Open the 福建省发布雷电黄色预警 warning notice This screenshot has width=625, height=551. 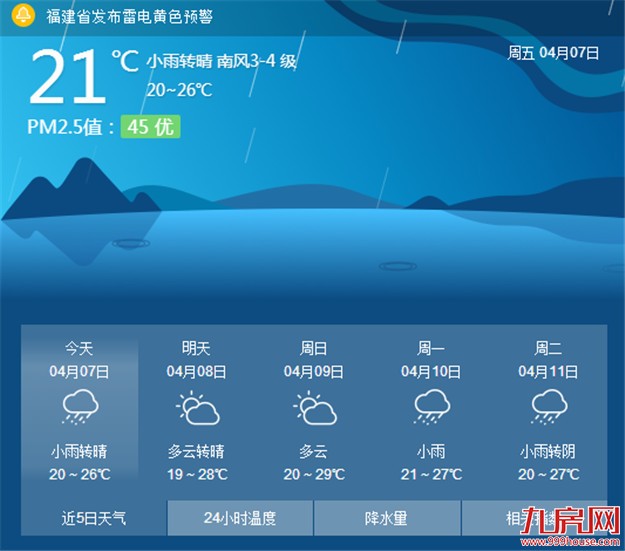click(130, 16)
